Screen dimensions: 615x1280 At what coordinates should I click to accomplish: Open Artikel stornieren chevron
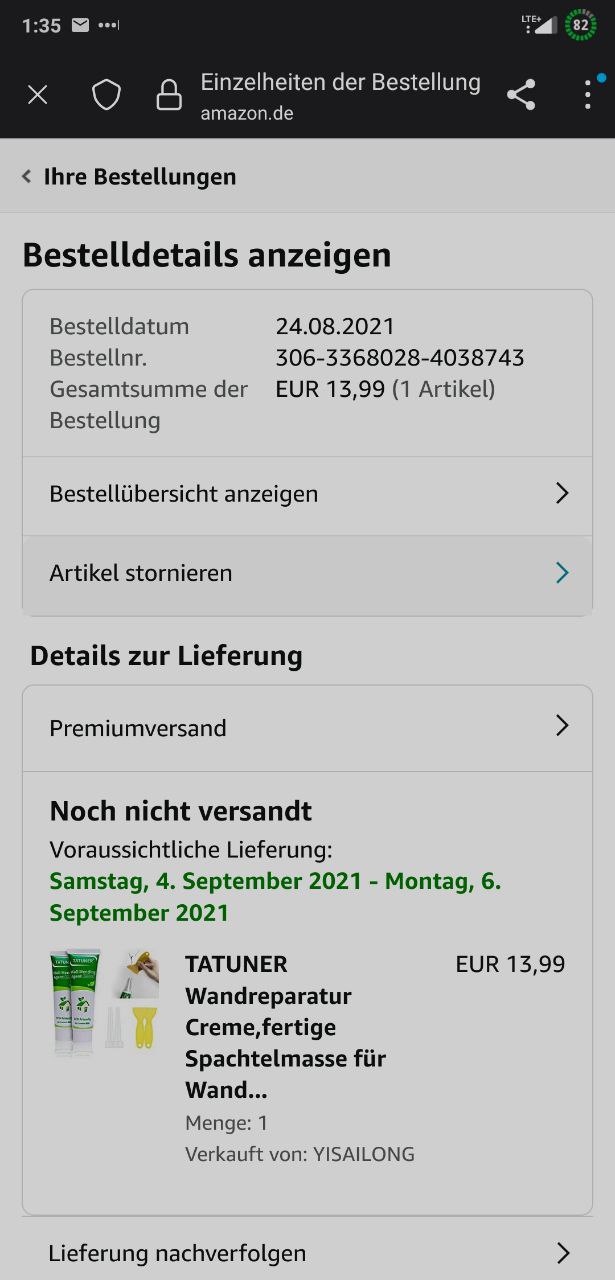click(562, 572)
